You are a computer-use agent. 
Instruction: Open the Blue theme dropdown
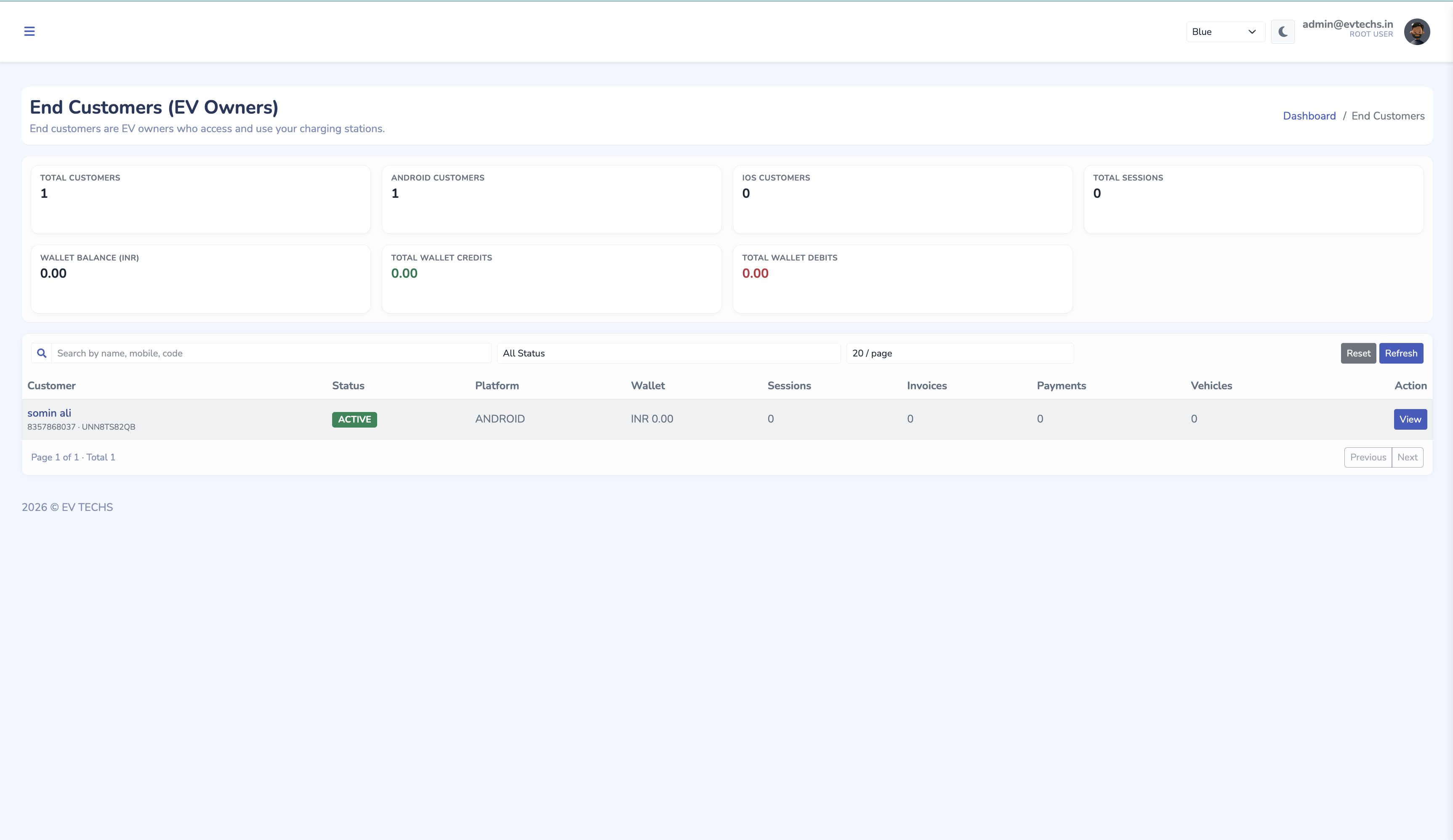1225,32
